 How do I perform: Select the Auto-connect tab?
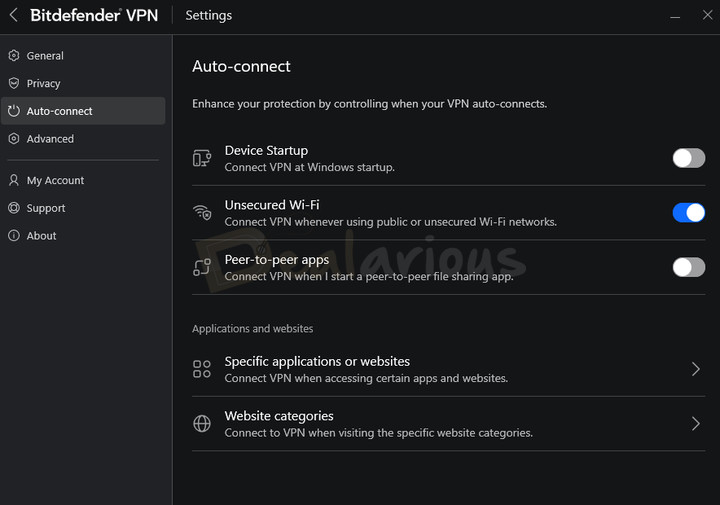pyautogui.click(x=83, y=111)
